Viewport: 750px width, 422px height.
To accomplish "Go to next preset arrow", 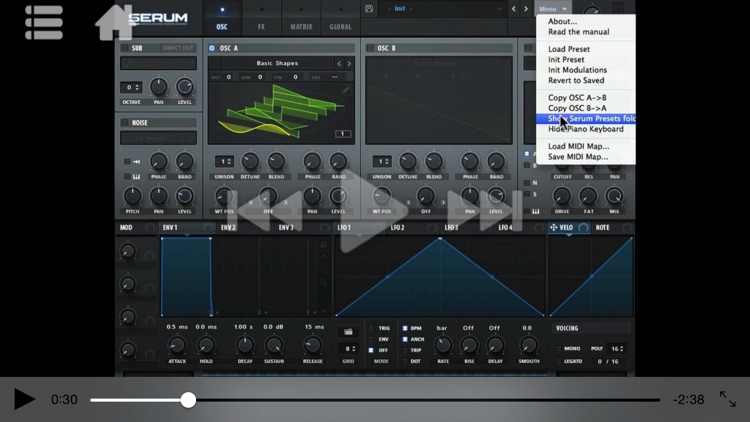I will tap(526, 9).
